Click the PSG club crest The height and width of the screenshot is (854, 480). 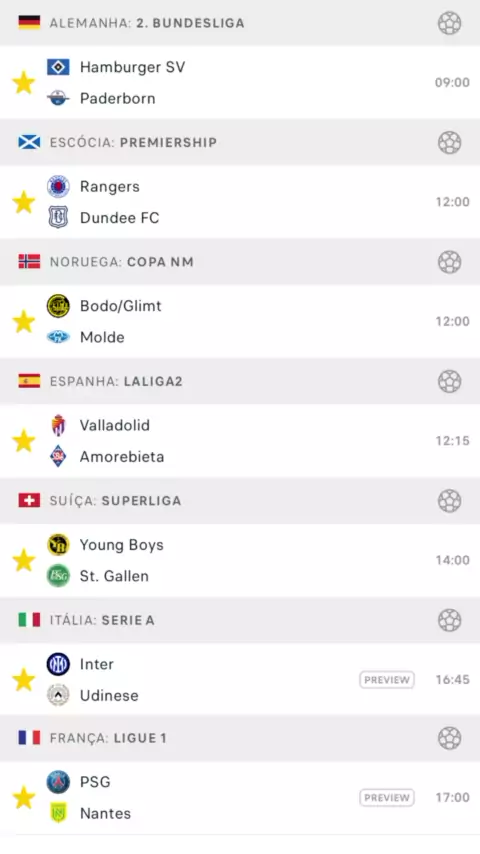click(58, 782)
